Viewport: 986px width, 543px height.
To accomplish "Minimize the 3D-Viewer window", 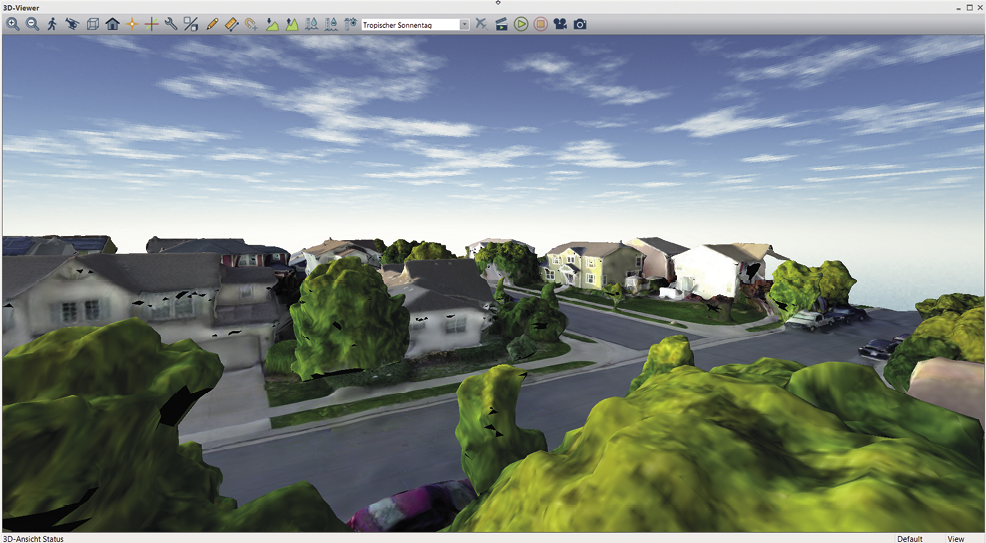I will [958, 8].
